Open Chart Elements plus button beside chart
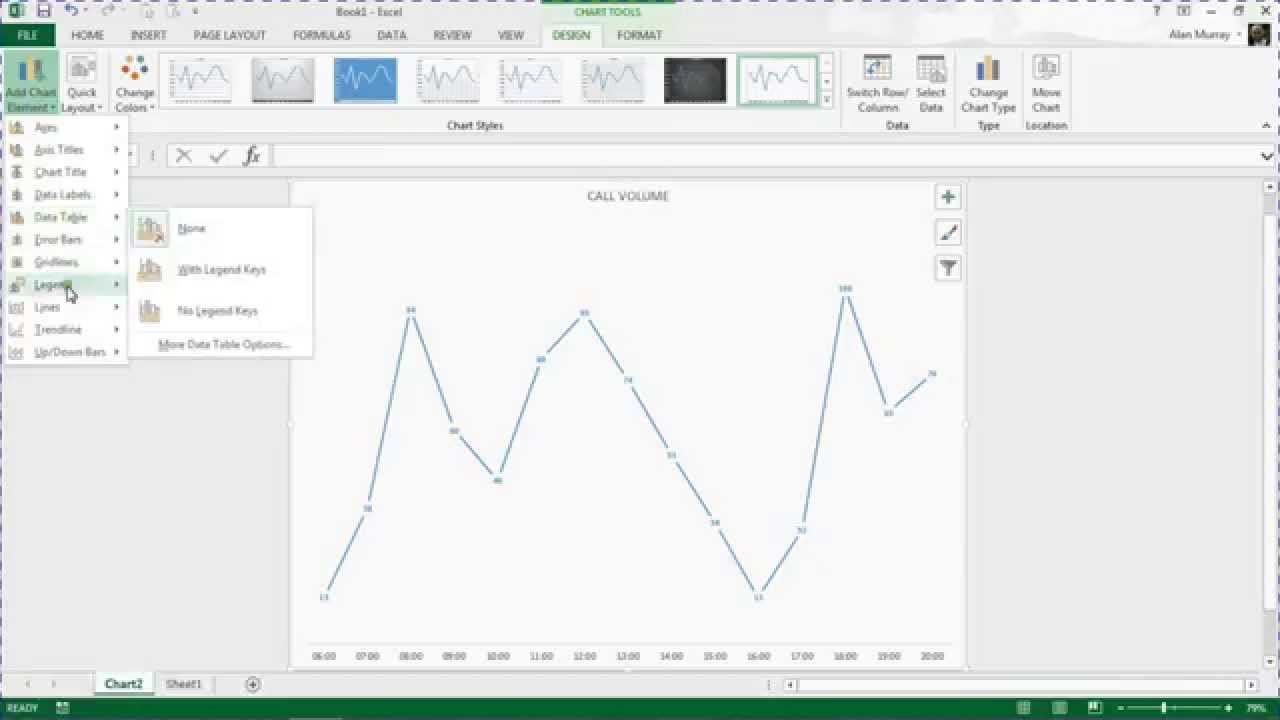The image size is (1280, 720). pos(948,197)
